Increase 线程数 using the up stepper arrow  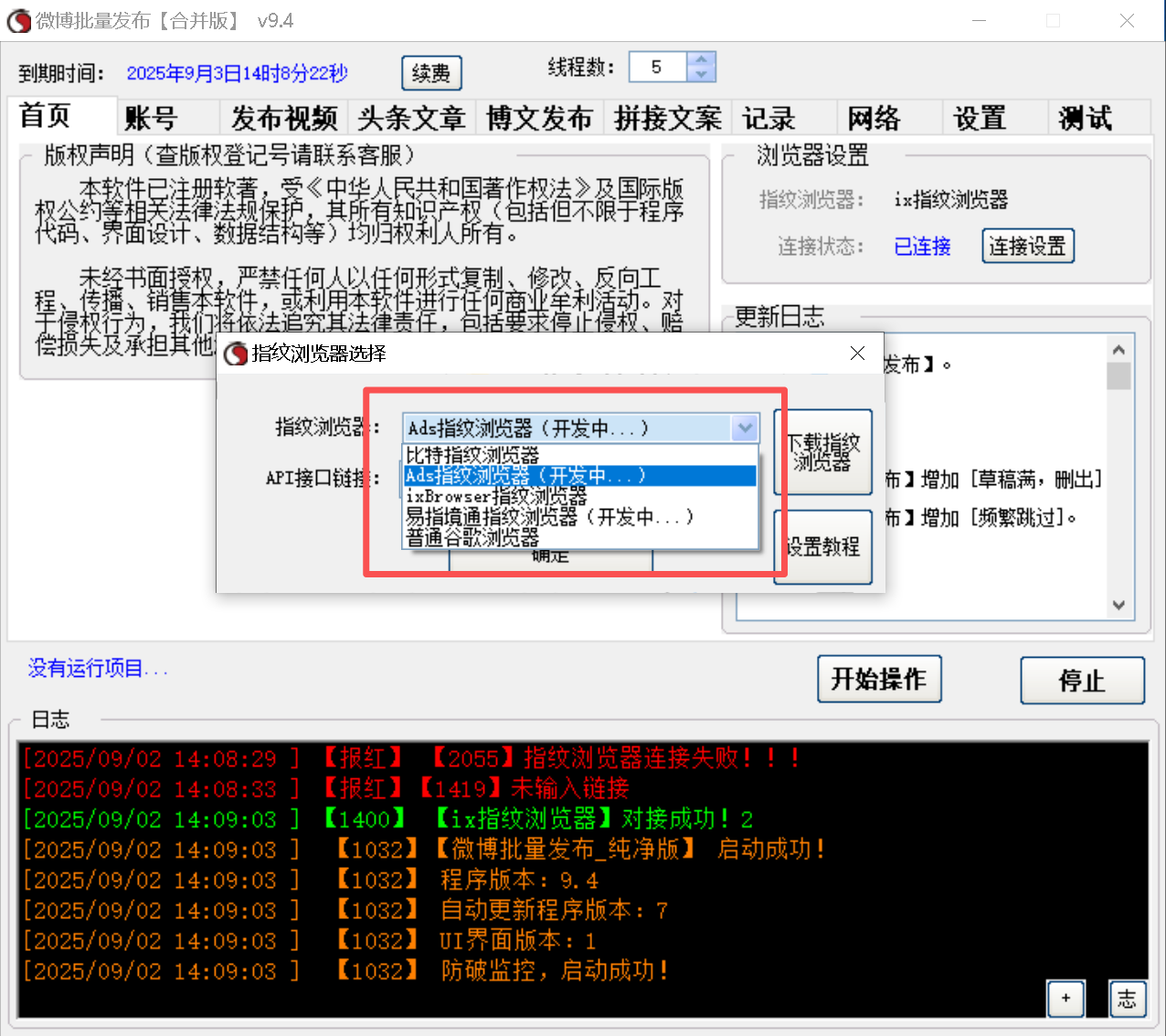700,59
